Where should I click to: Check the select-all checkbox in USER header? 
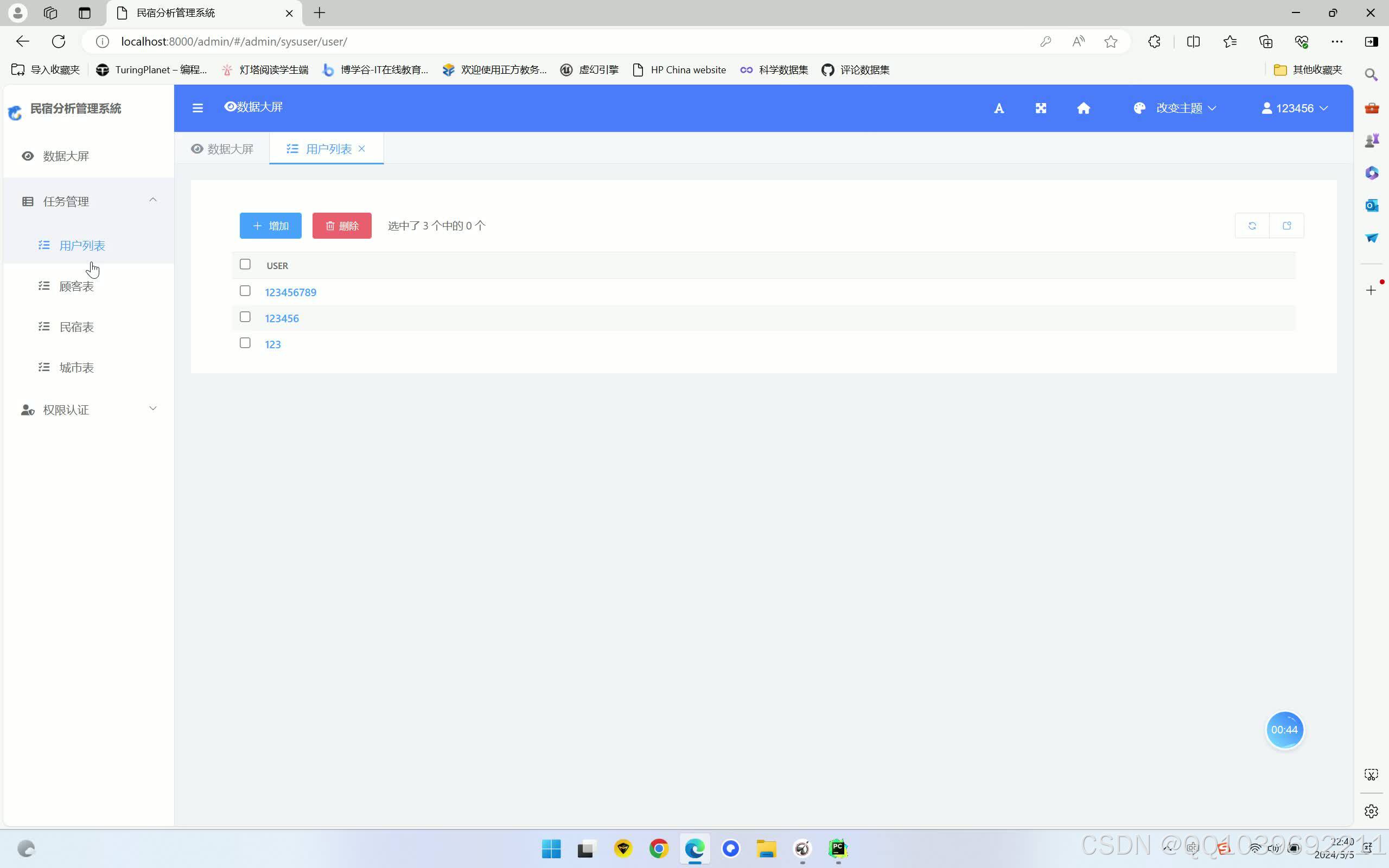pyautogui.click(x=245, y=264)
